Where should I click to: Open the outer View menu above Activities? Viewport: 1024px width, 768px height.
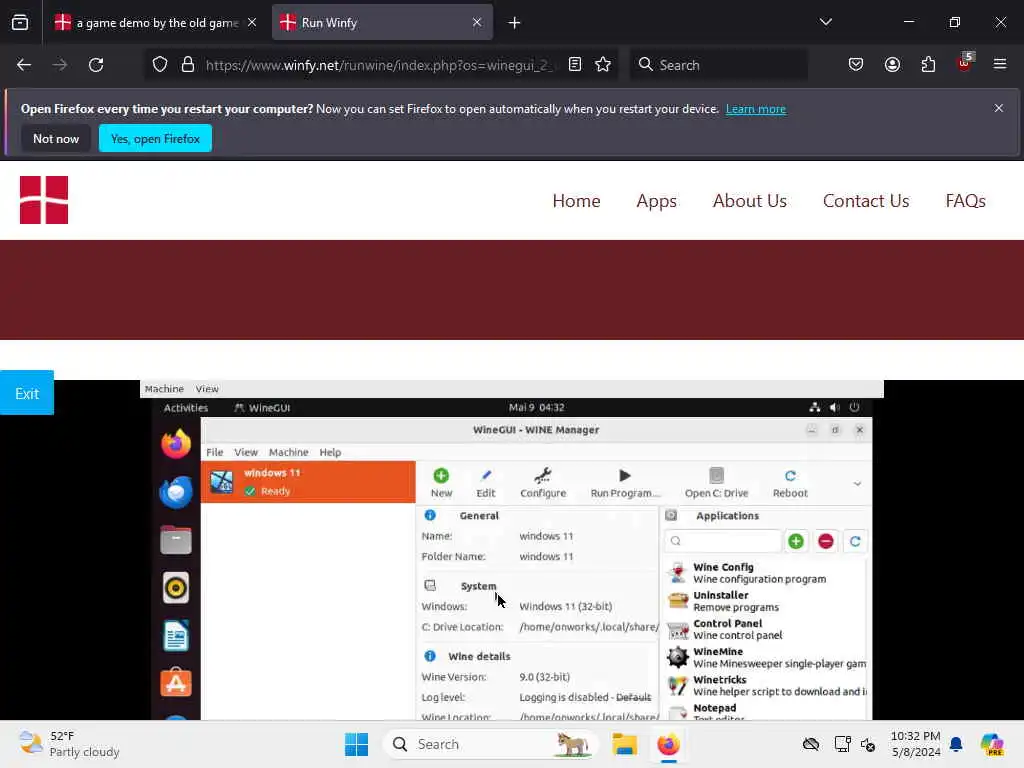(x=207, y=389)
